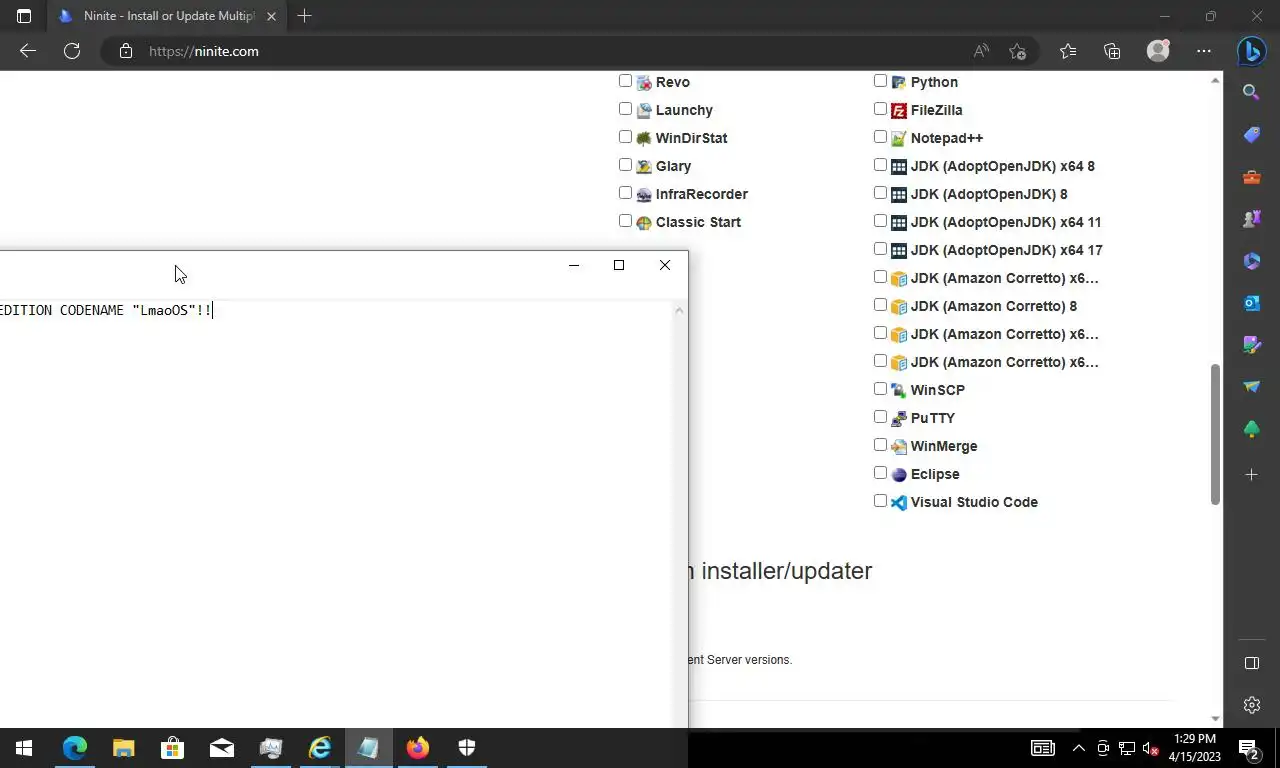The image size is (1280, 768).
Task: Click the Notepad scroll-up arrow
Action: pyautogui.click(x=679, y=310)
